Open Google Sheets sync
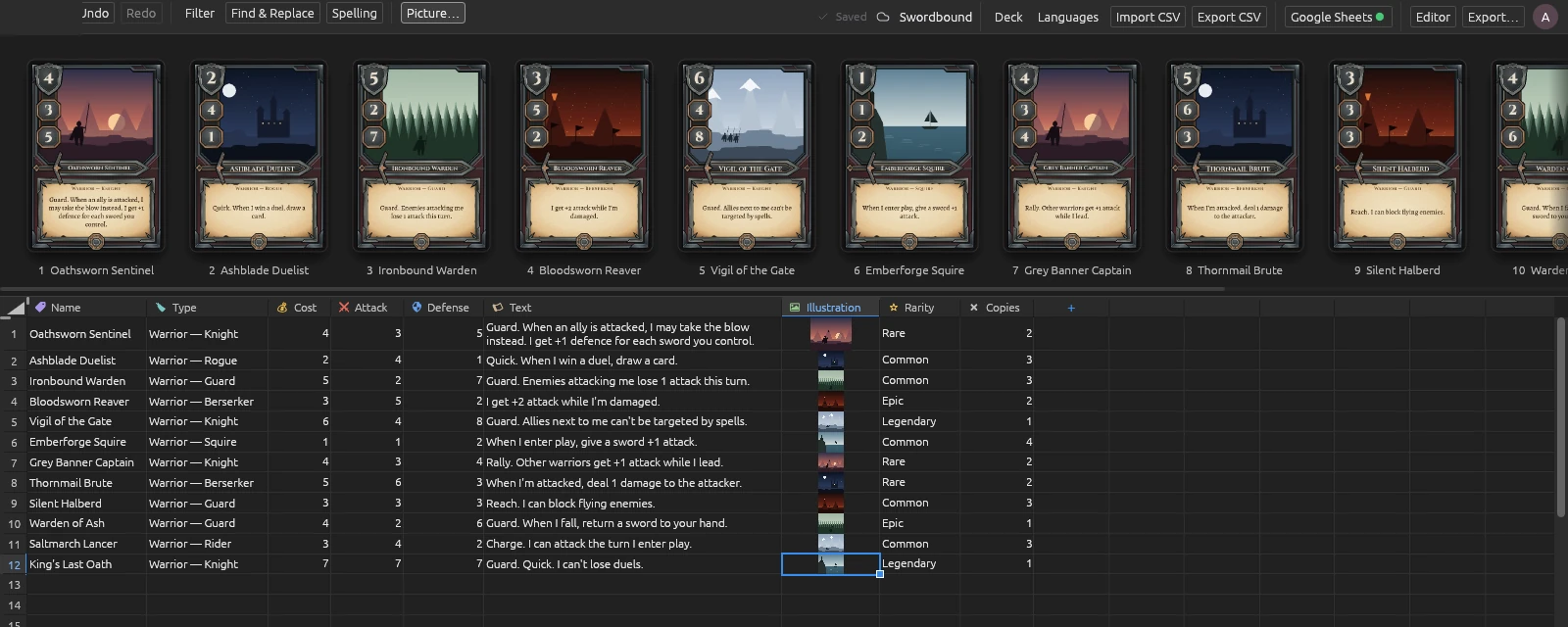Screen dimensions: 1568x627 [1338, 17]
